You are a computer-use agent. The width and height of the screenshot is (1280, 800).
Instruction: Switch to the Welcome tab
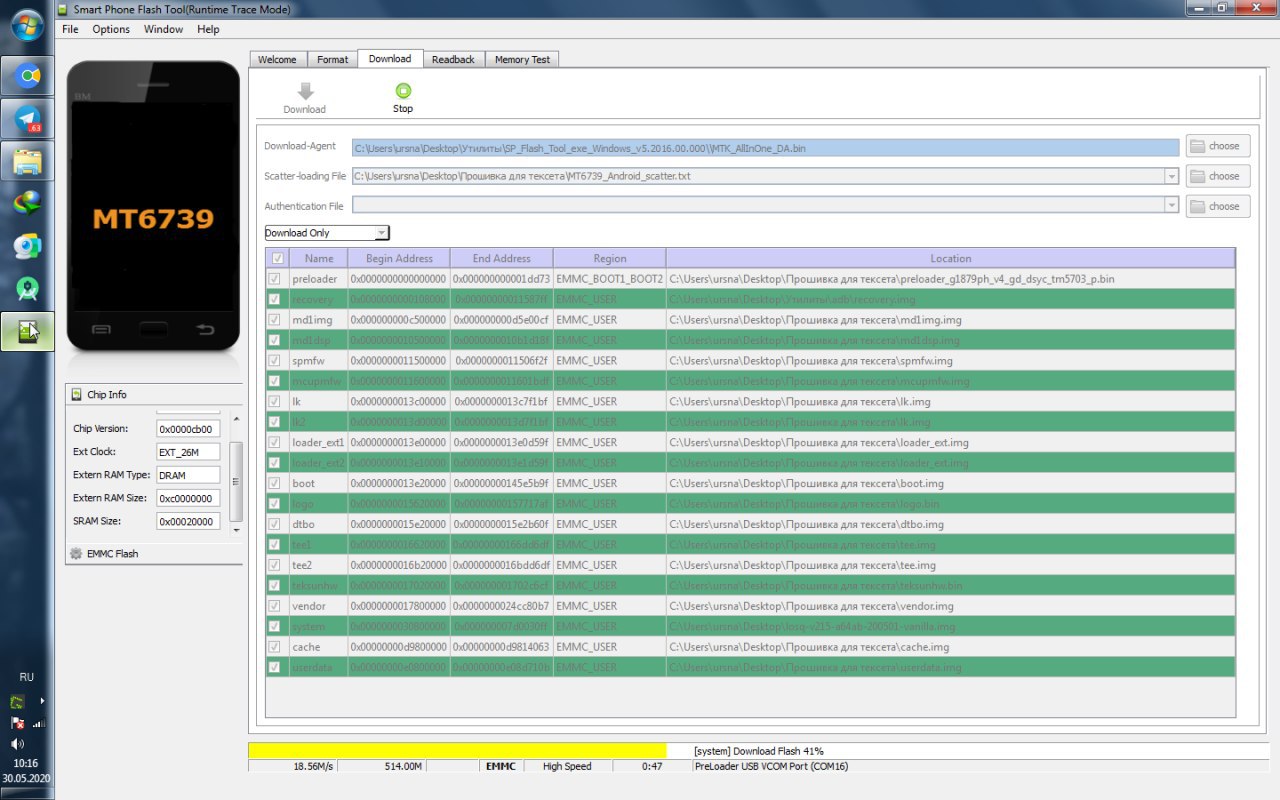point(277,59)
